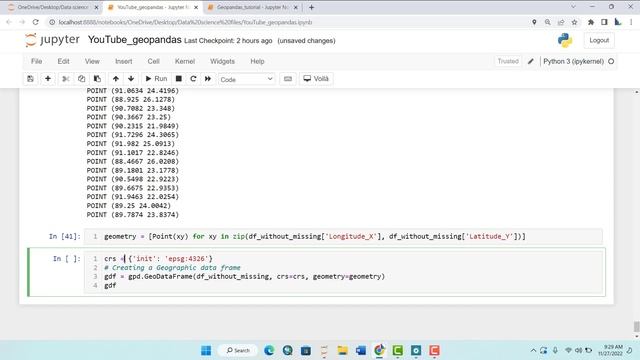Copy selected cells icon

click(81, 79)
